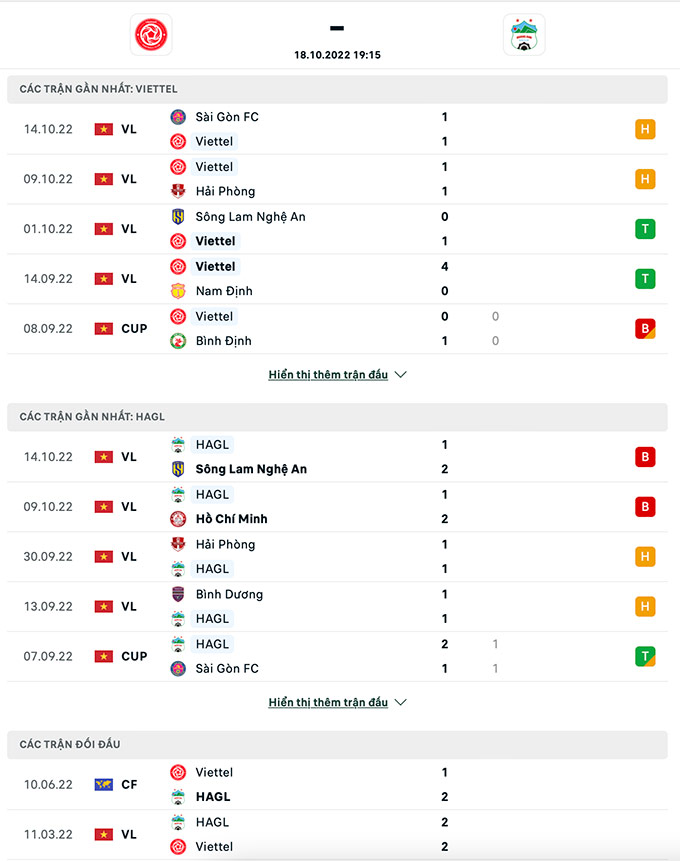The image size is (680, 861).
Task: Click the Viettel club logo in header
Action: tap(151, 34)
